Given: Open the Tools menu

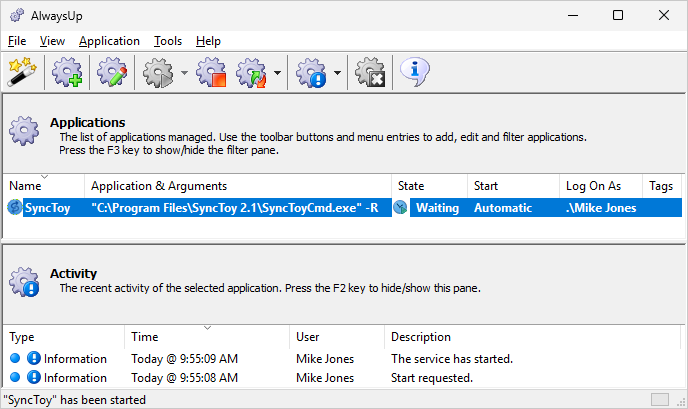Looking at the screenshot, I should (x=168, y=41).
